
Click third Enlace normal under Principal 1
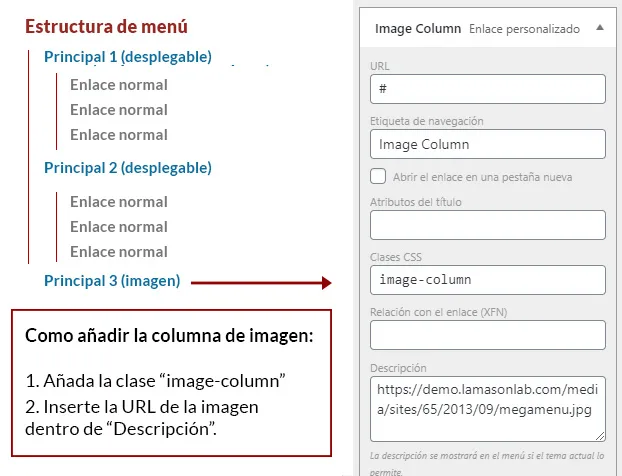tap(119, 135)
